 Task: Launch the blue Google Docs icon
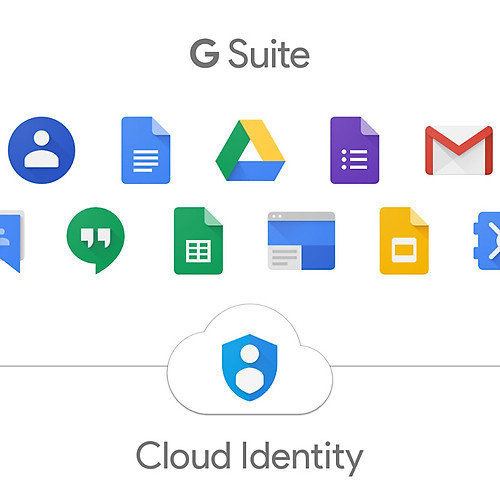coord(146,150)
